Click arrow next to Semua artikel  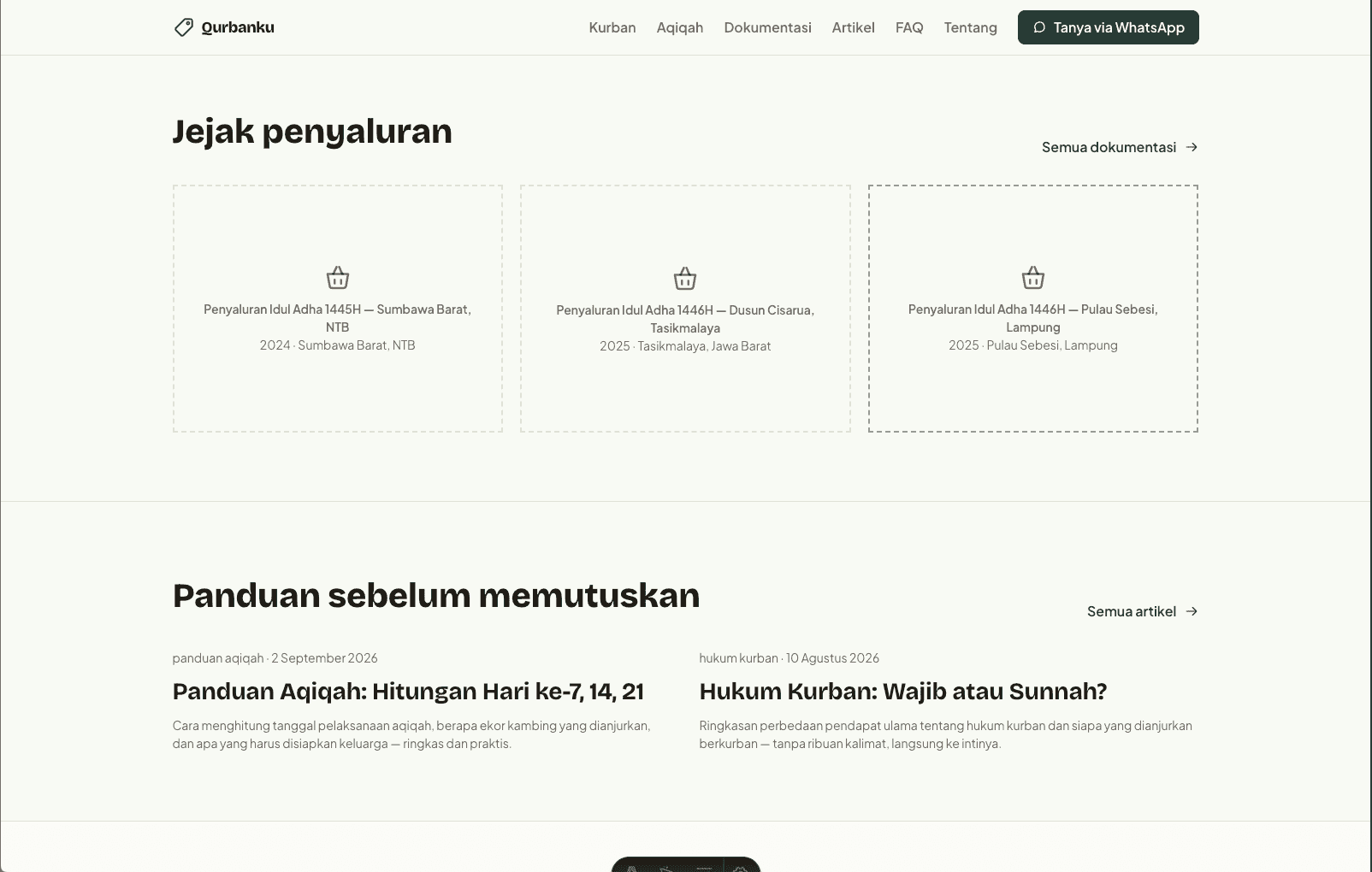click(x=1192, y=611)
